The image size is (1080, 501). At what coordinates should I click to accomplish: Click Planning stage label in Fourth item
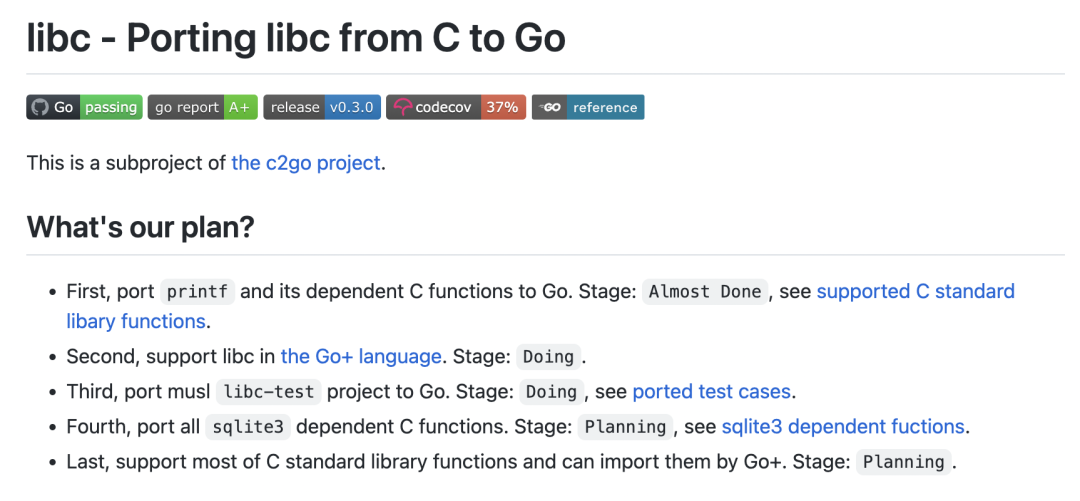[625, 427]
